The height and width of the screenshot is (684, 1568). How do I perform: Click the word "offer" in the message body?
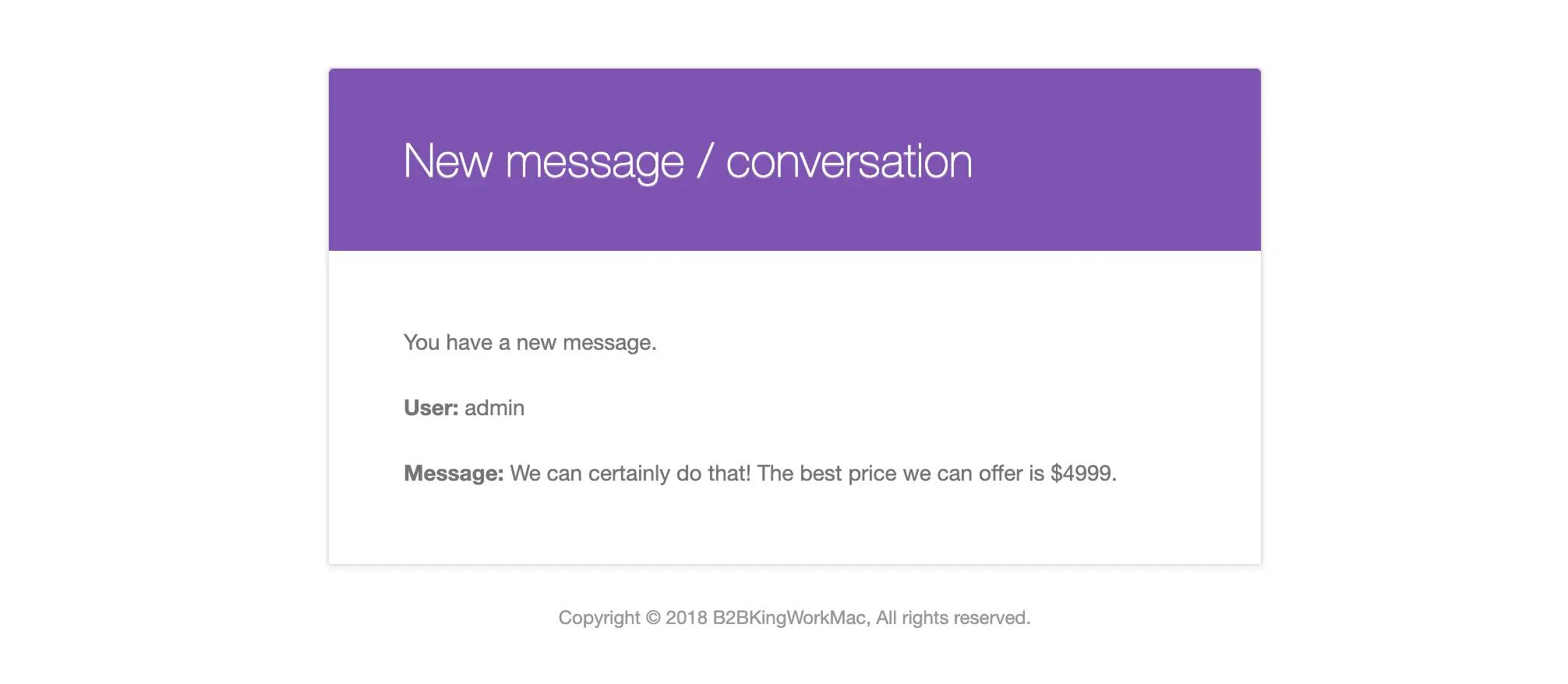point(1001,474)
